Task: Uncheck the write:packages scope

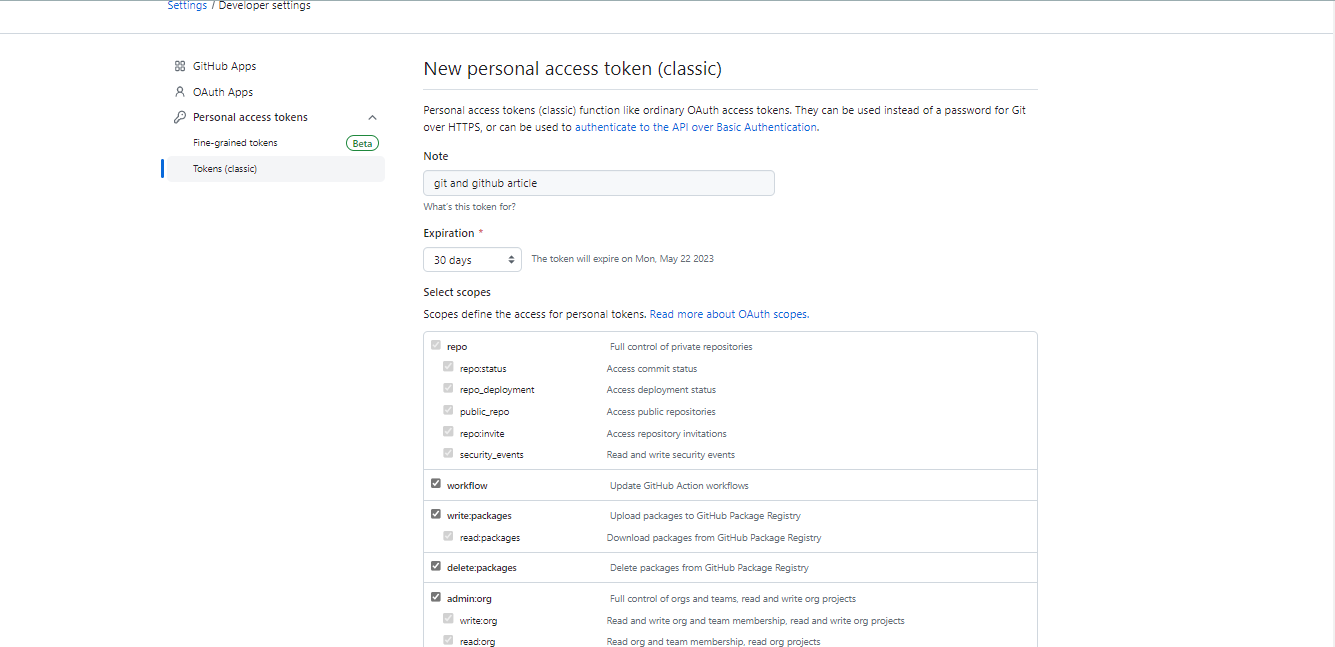Action: [435, 514]
